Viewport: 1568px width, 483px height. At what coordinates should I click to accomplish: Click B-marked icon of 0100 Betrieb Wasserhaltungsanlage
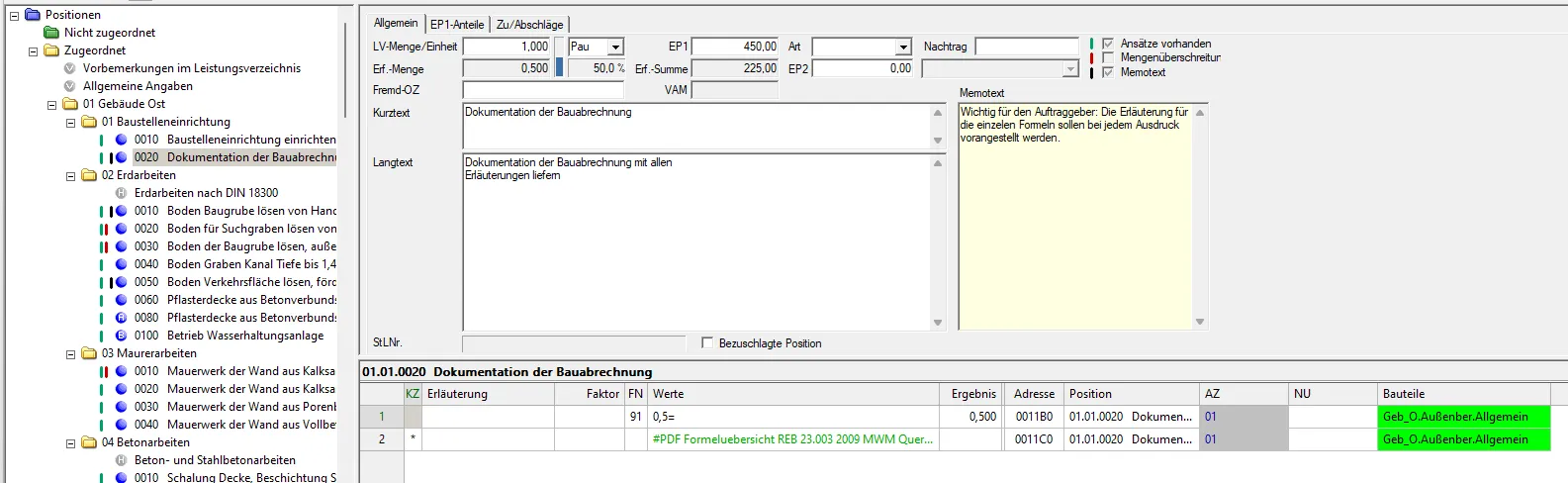tap(121, 336)
